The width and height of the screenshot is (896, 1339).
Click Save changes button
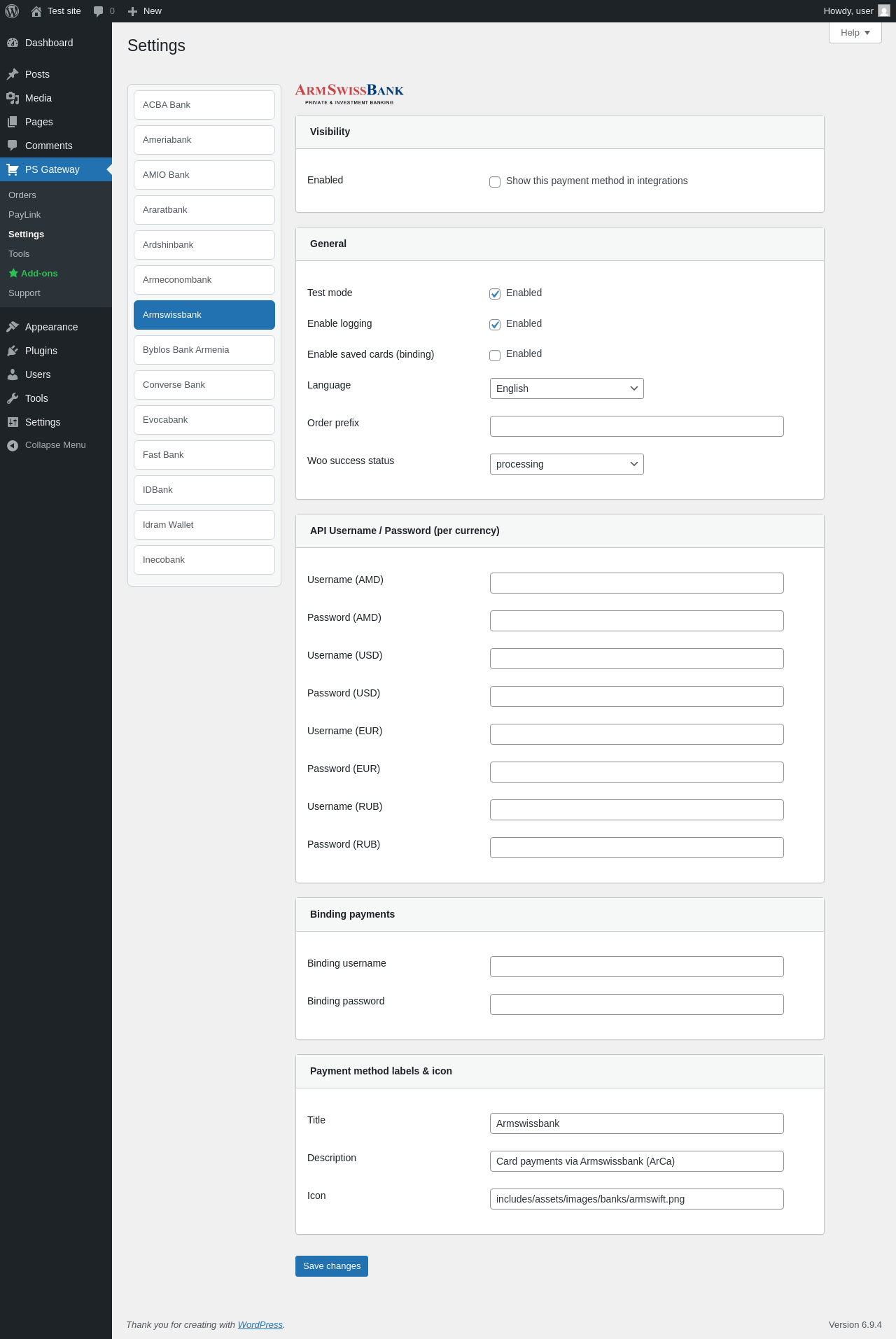[x=332, y=1266]
